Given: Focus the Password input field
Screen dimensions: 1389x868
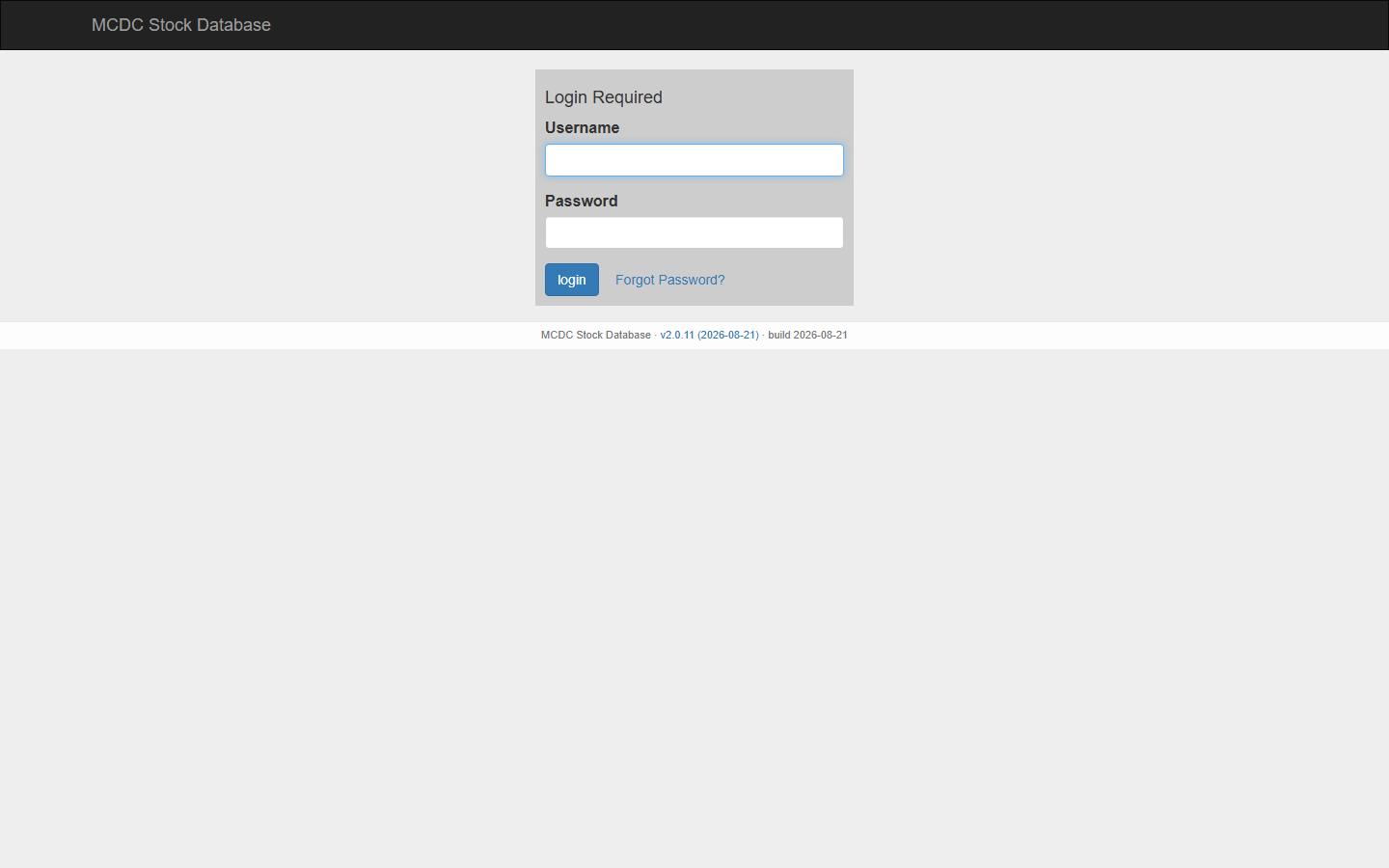Looking at the screenshot, I should (694, 232).
